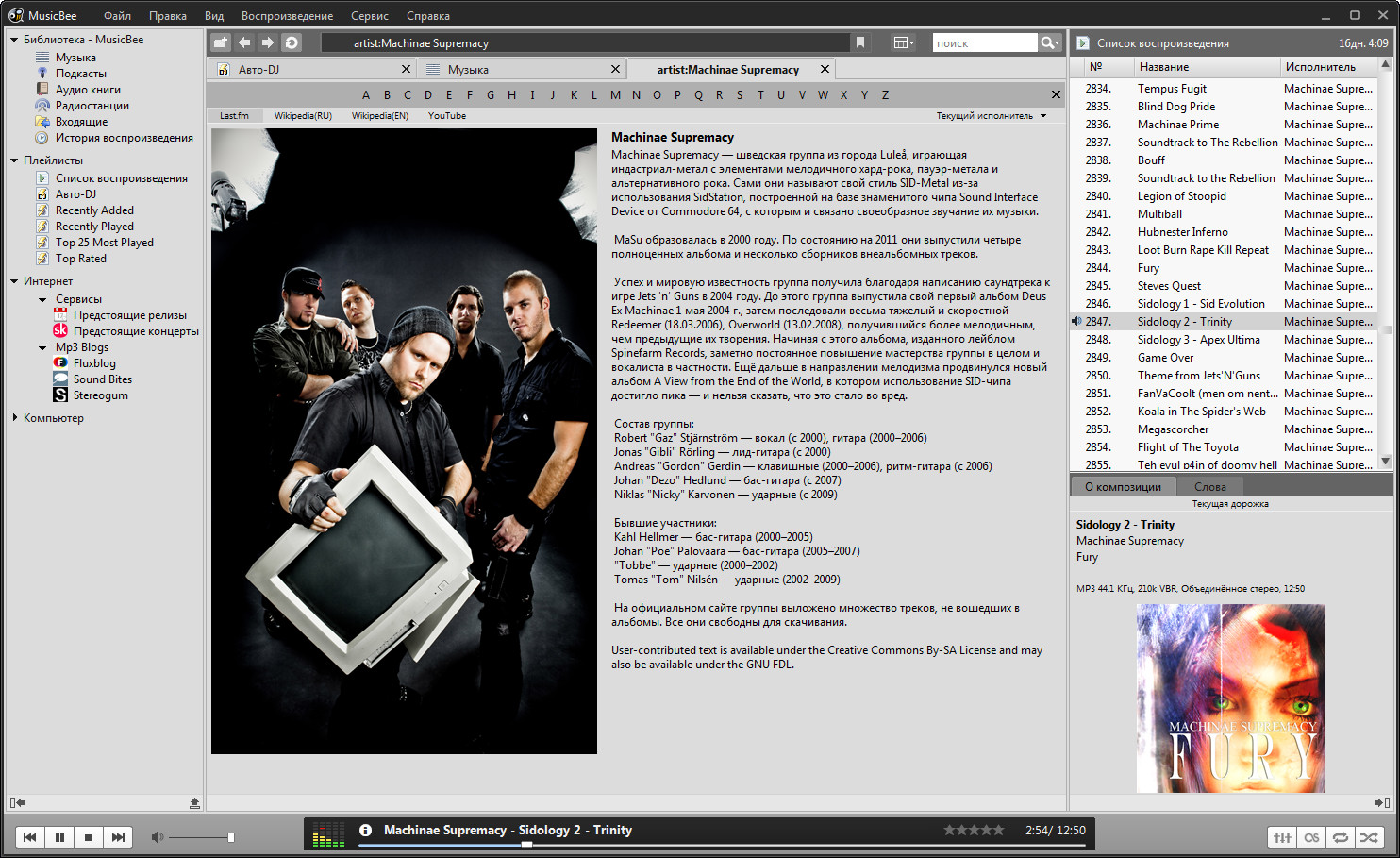Open История воспроизведения in sidebar
The width and height of the screenshot is (1400, 858).
124,138
